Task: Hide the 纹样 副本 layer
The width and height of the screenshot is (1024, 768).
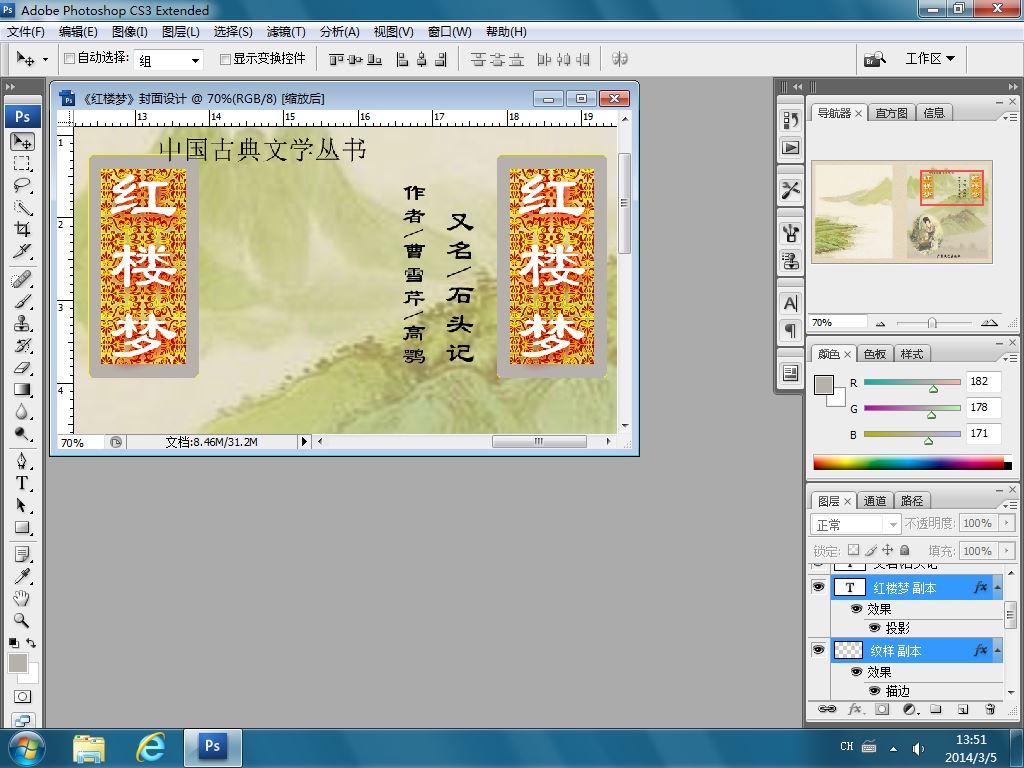Action: pos(818,650)
